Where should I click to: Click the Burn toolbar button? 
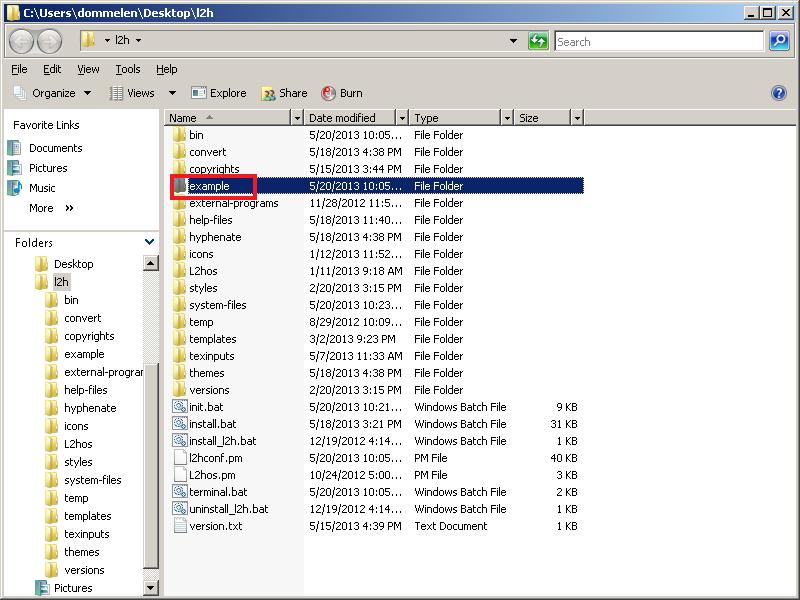click(342, 93)
